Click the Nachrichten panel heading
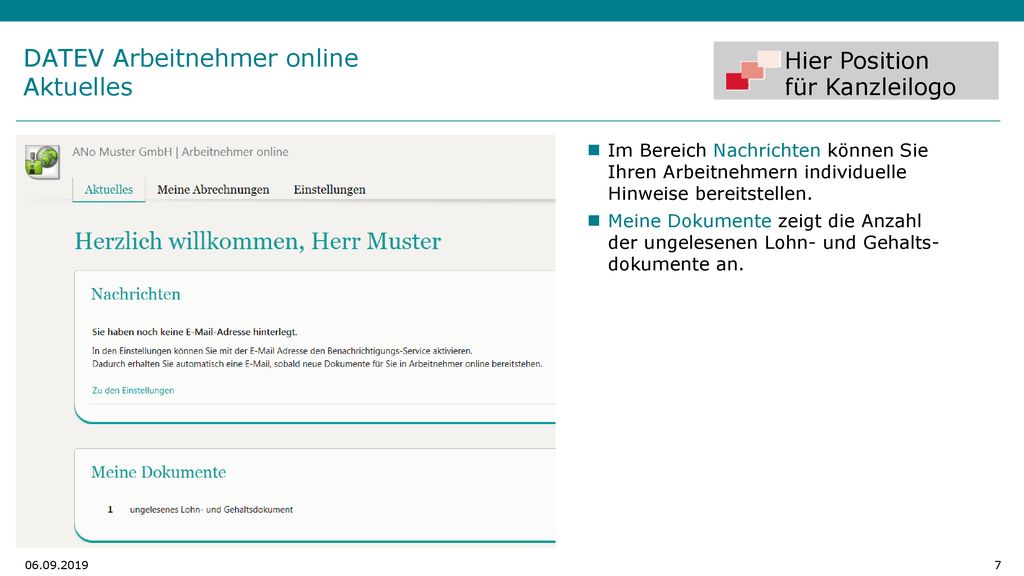Screen dimensions: 1024x576 136,294
